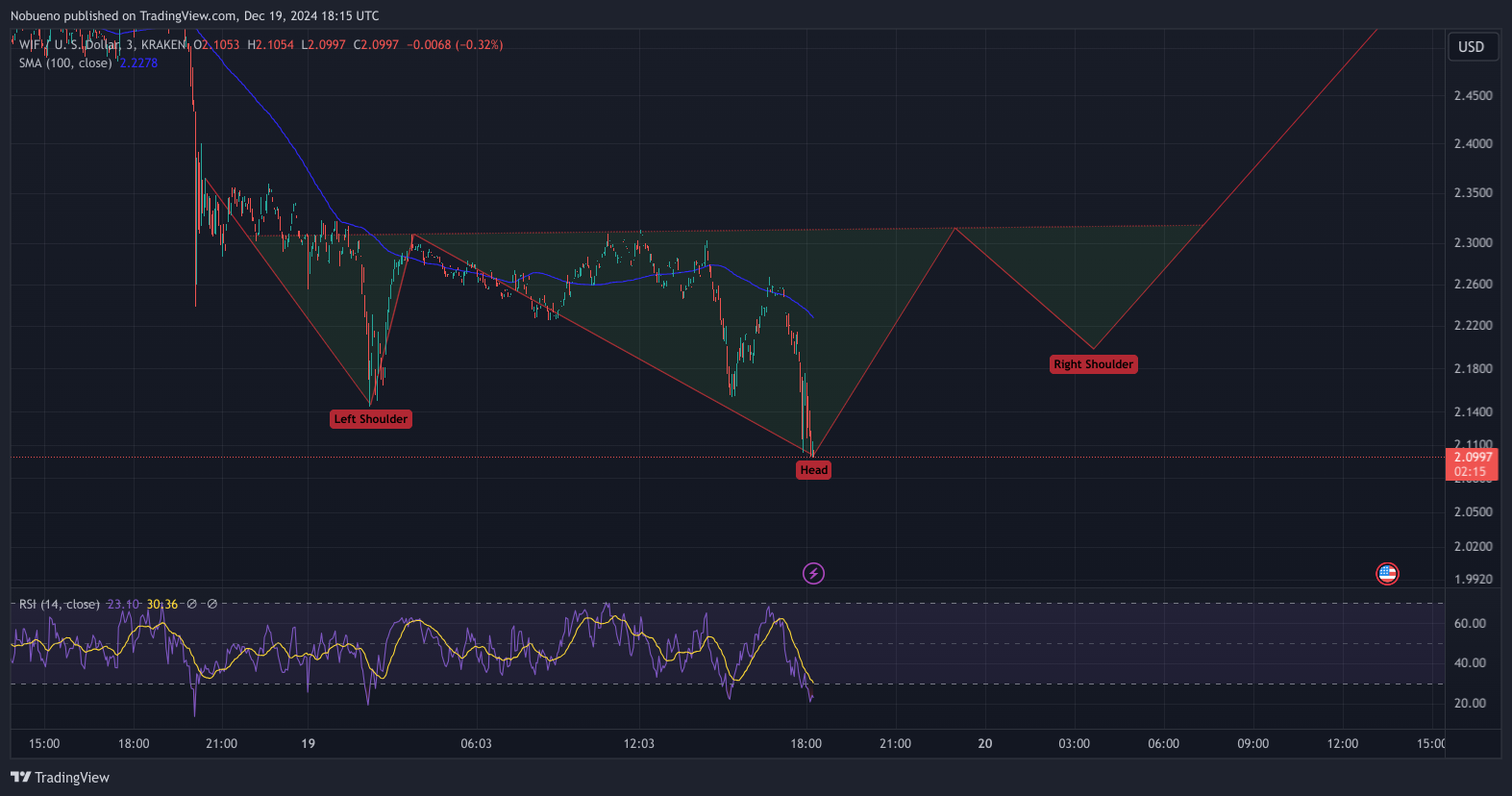Image resolution: width=1512 pixels, height=796 pixels.
Task: Click the SMA (100, close) indicator legend
Action: click(65, 63)
